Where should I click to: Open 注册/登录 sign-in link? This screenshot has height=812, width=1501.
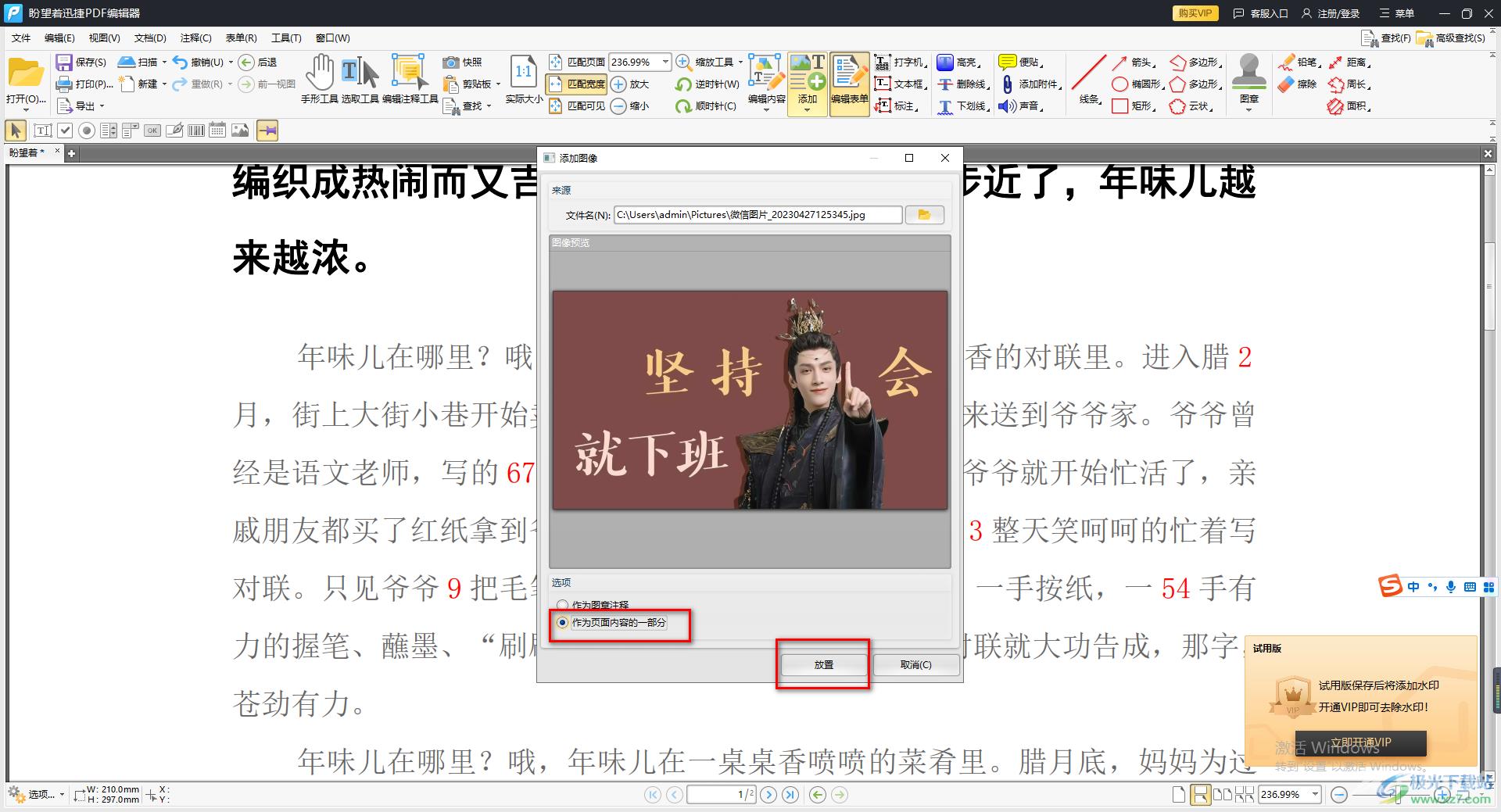[1331, 13]
